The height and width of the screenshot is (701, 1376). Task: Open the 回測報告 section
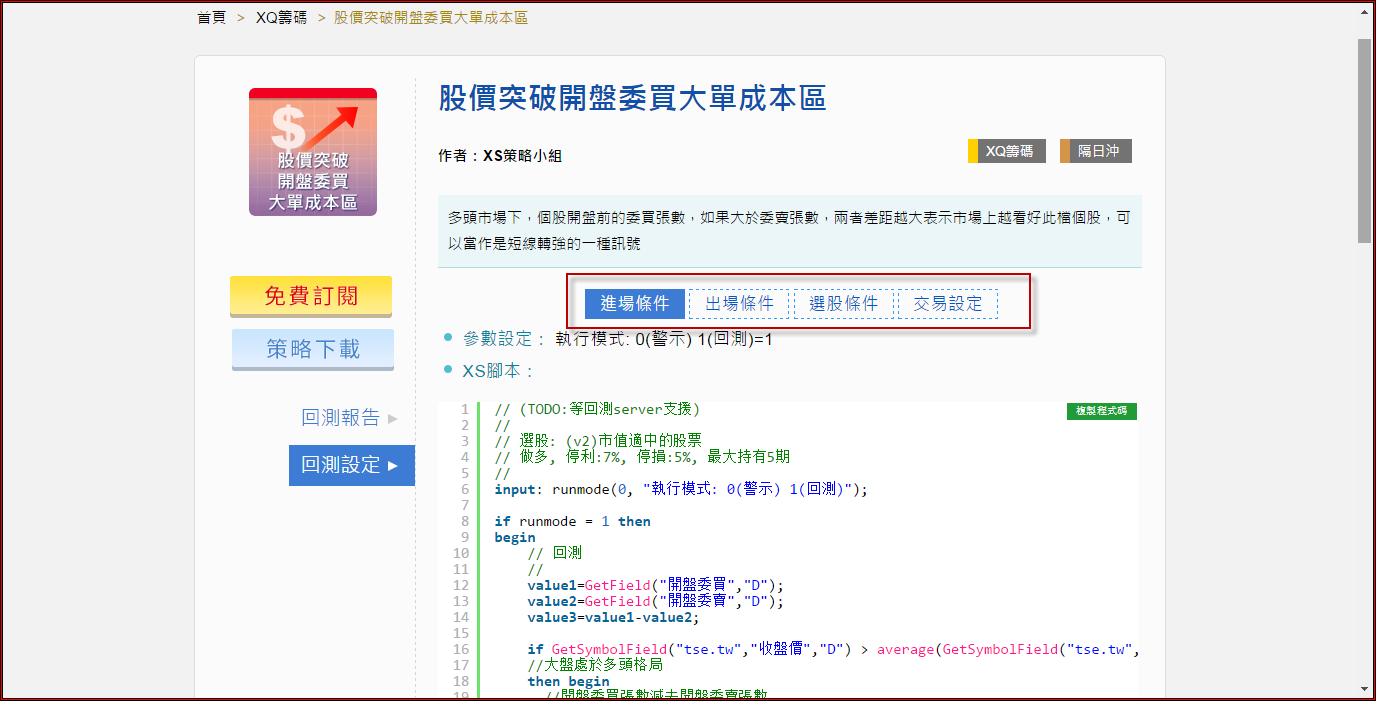(x=341, y=417)
